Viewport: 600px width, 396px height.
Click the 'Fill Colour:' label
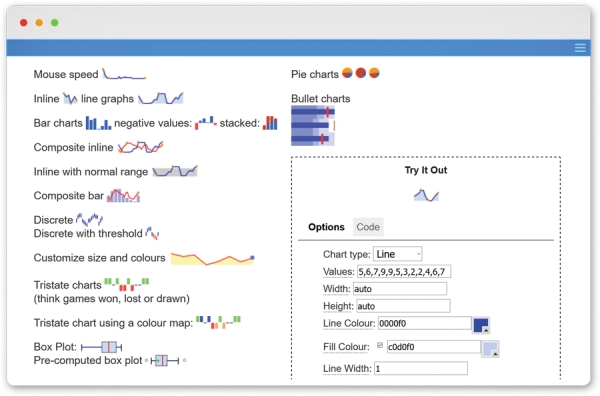(346, 347)
